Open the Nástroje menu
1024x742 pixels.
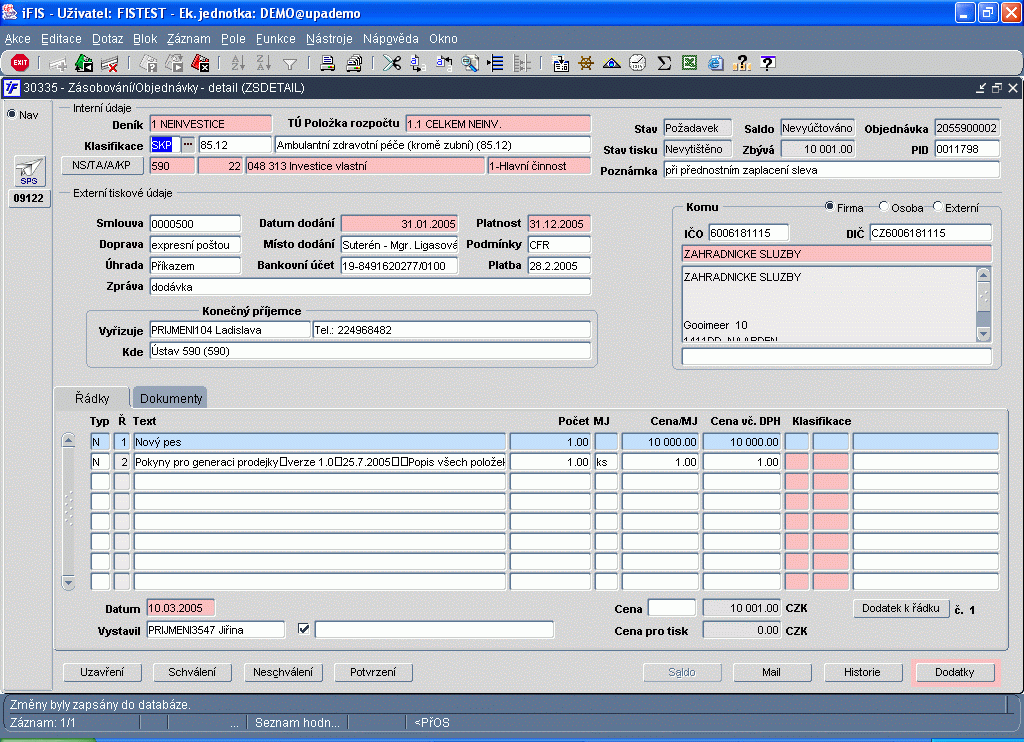tap(329, 39)
